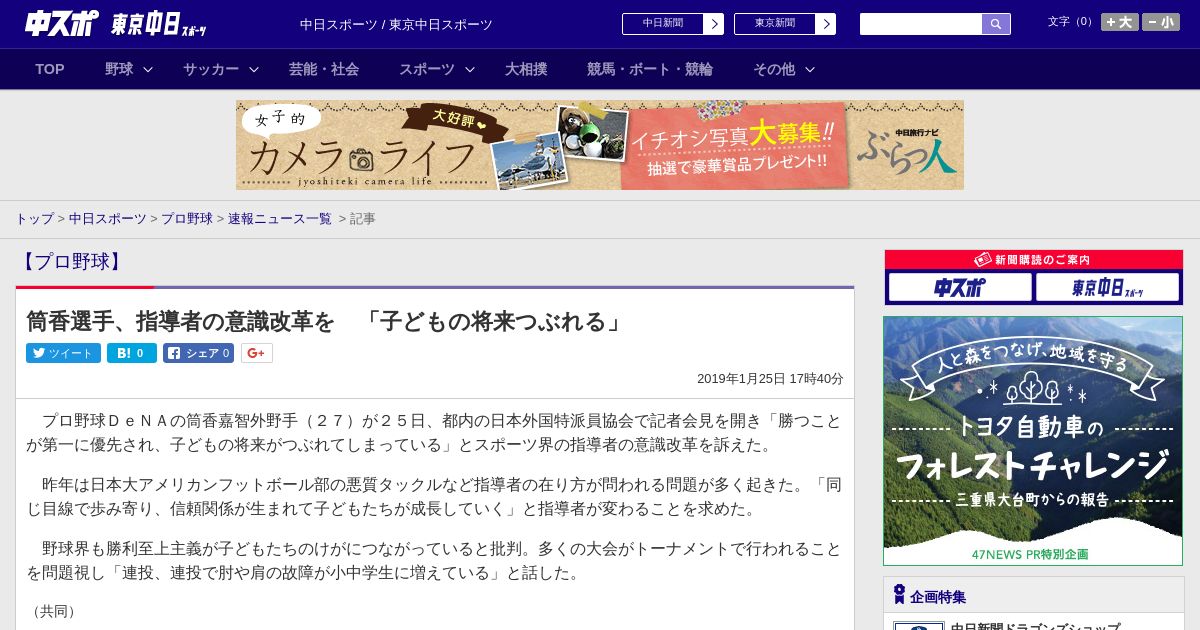Expand the その他 menu dropdown
The image size is (1200, 630).
(784, 69)
